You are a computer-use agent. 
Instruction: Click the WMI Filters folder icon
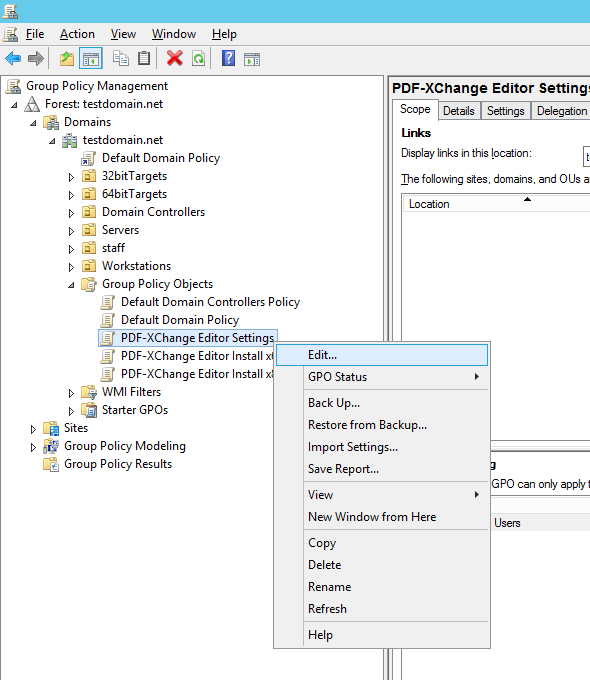[89, 392]
